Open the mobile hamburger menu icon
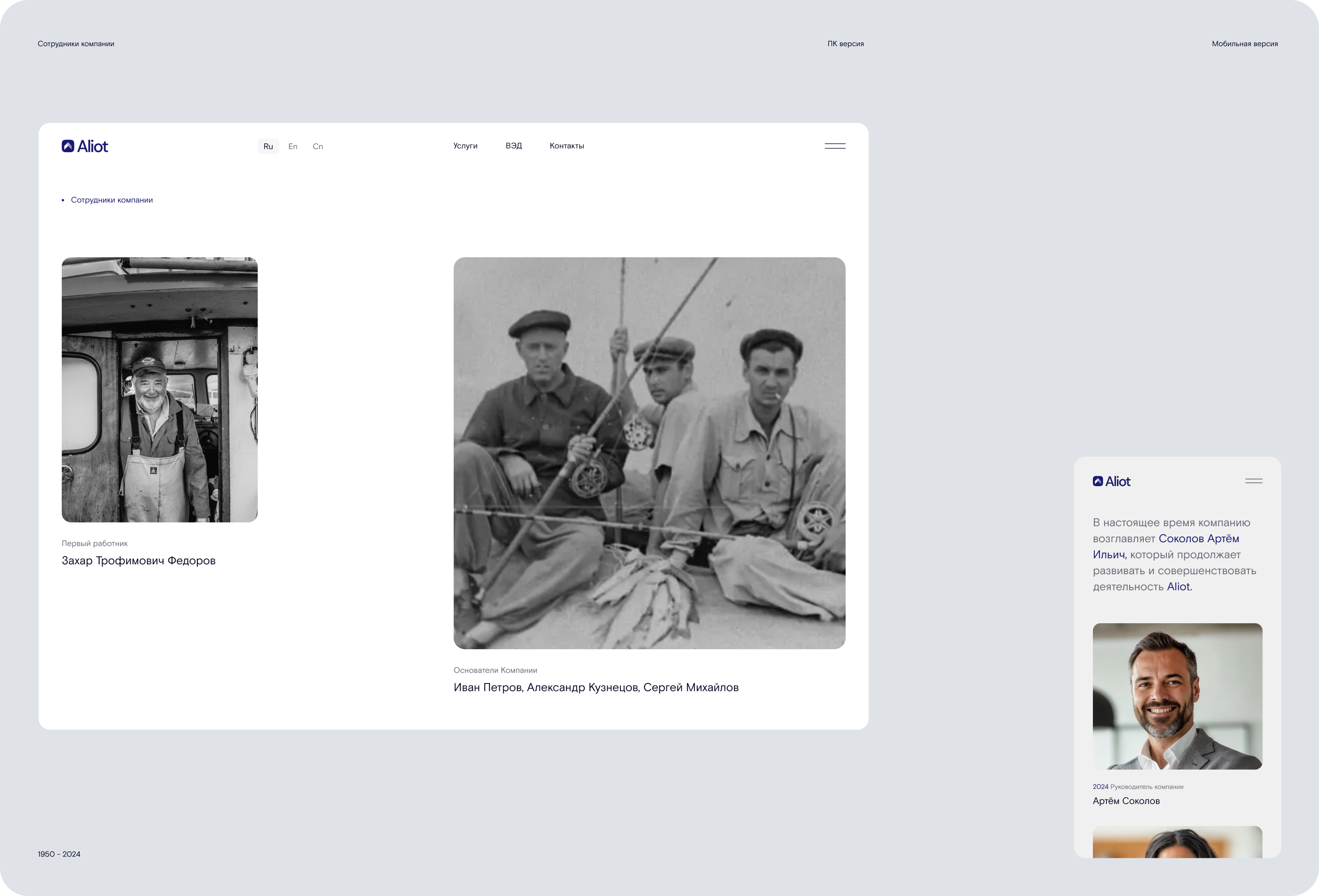 coord(1253,481)
